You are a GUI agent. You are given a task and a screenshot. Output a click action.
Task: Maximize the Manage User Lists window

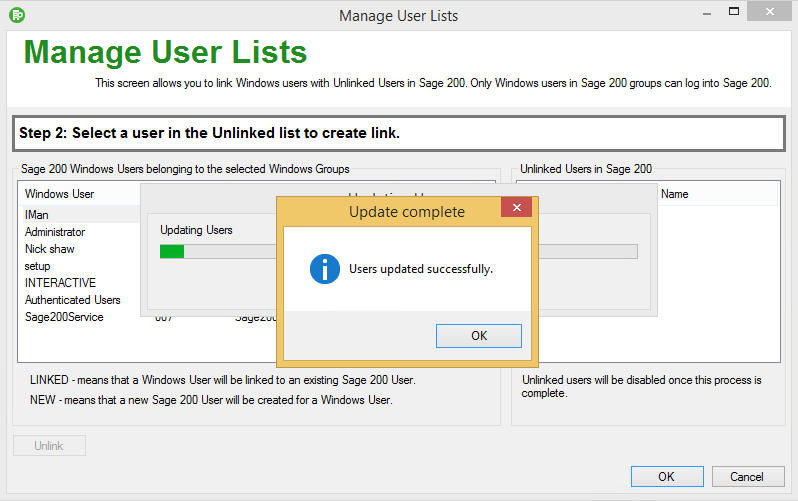click(733, 12)
